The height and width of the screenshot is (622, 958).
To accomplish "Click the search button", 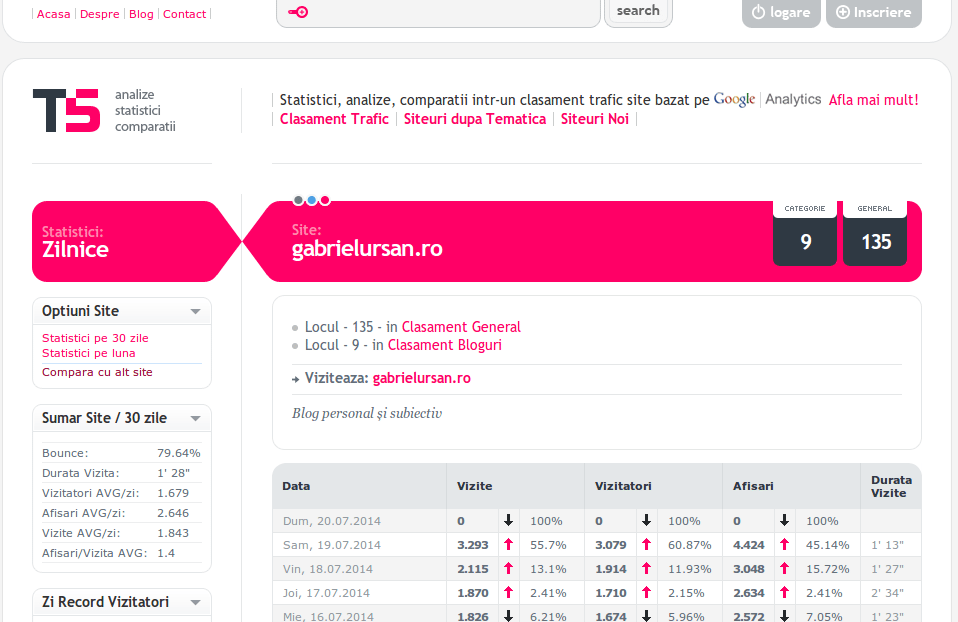I will (x=638, y=11).
